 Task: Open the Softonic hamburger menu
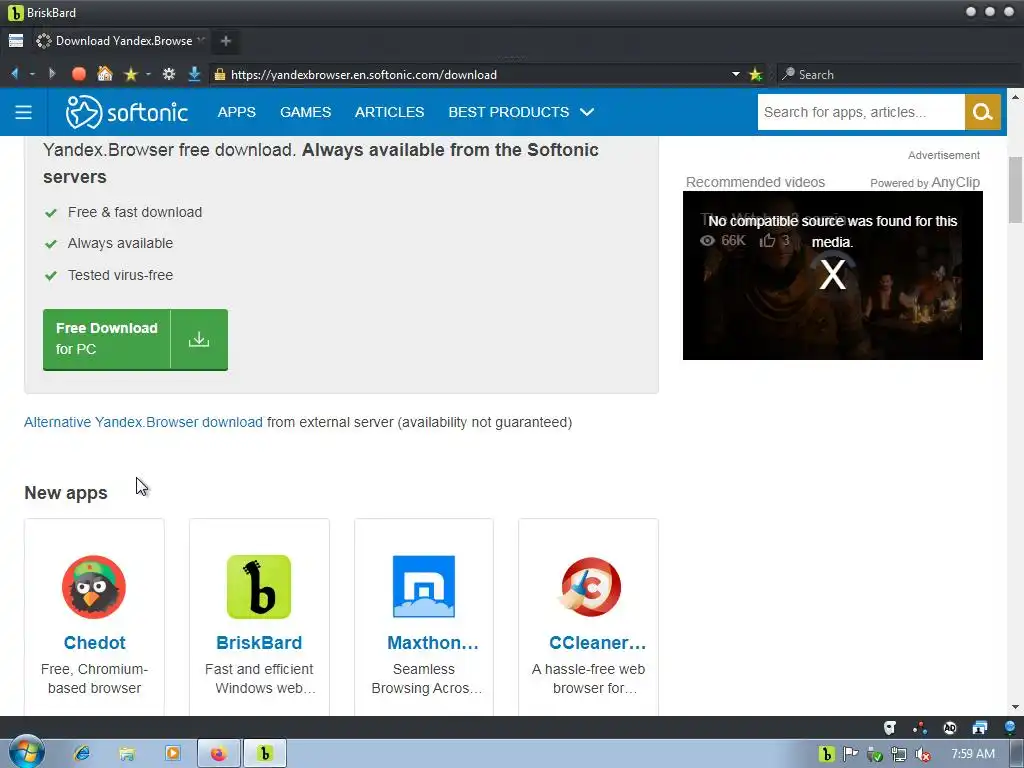(x=24, y=112)
